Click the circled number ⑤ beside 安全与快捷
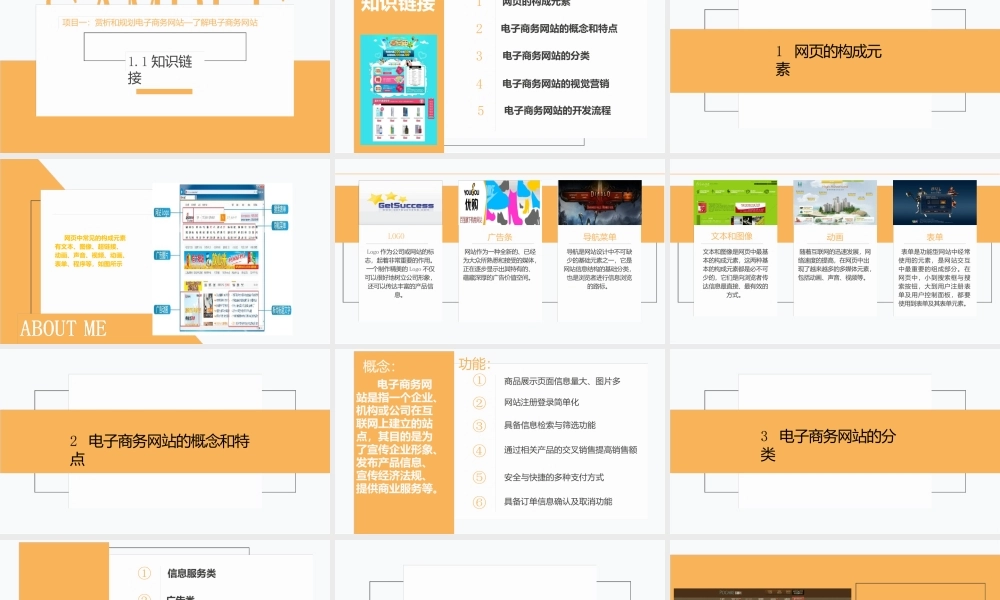1000x600 pixels. 479,478
